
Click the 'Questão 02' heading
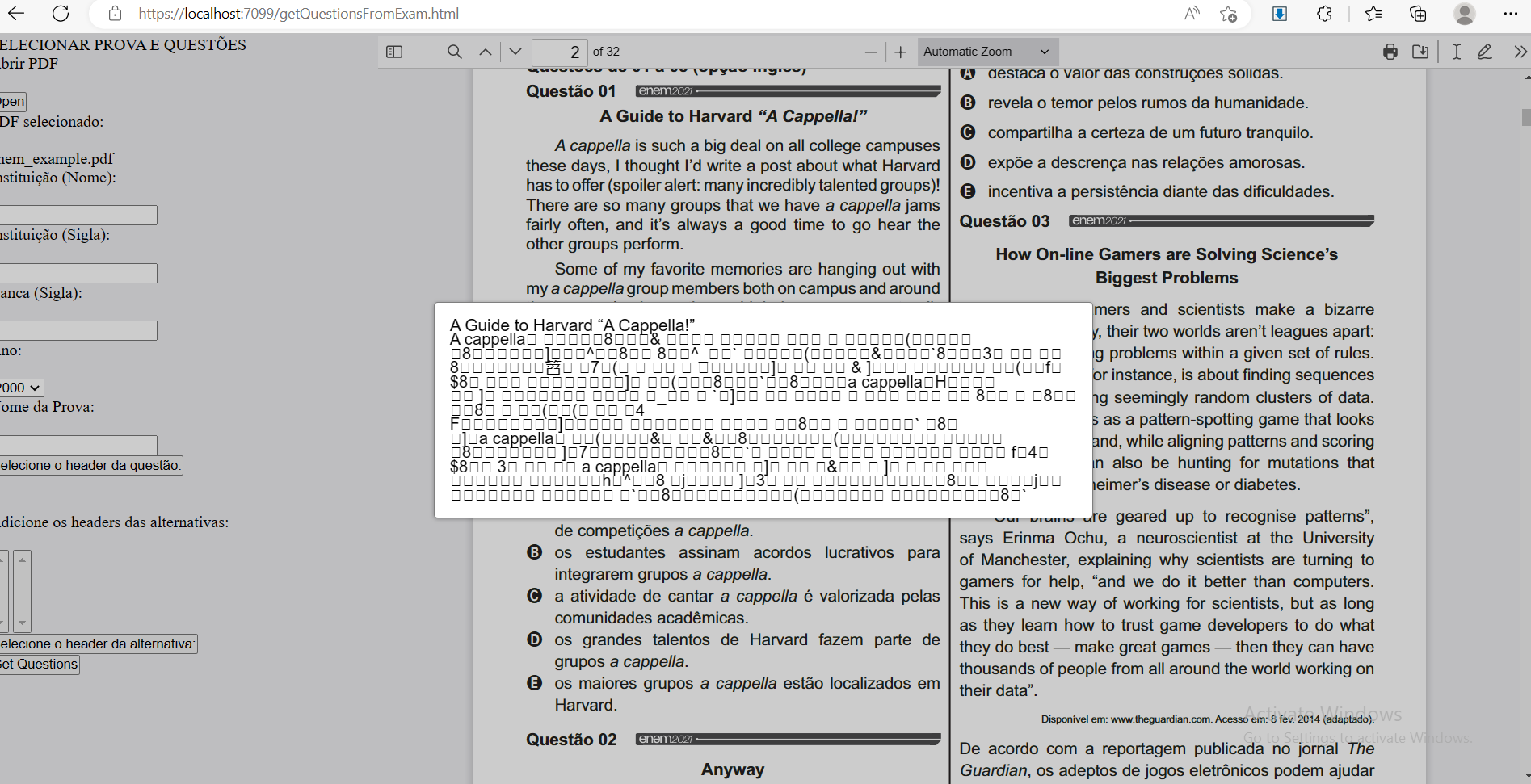570,740
